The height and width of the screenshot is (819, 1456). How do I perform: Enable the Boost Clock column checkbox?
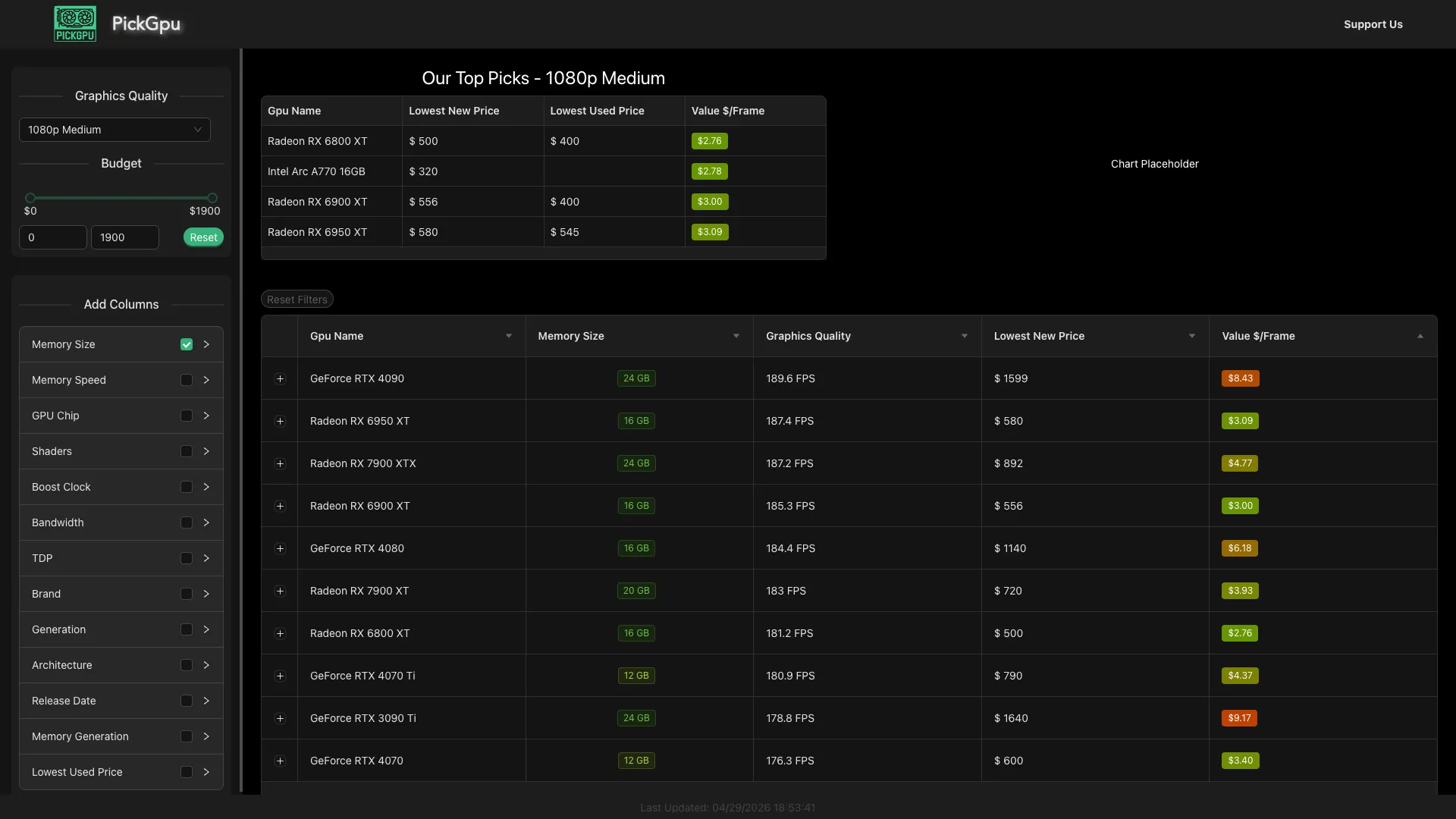pyautogui.click(x=187, y=487)
